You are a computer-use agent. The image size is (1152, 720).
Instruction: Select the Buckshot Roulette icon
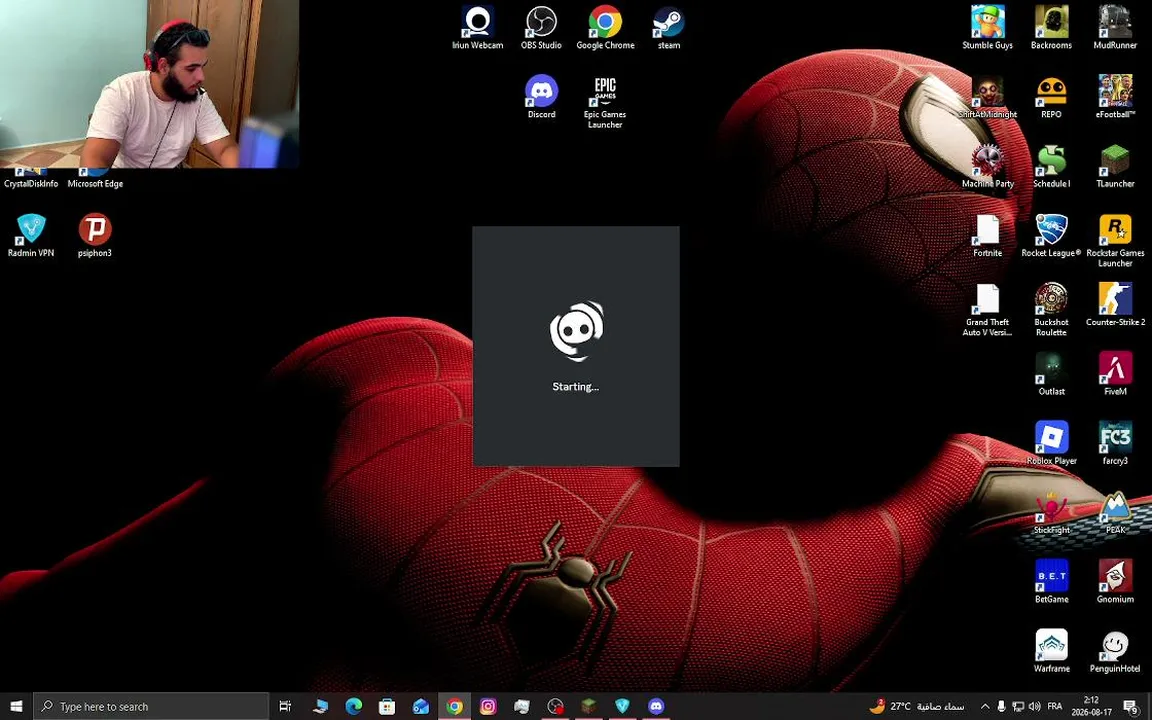pyautogui.click(x=1051, y=309)
